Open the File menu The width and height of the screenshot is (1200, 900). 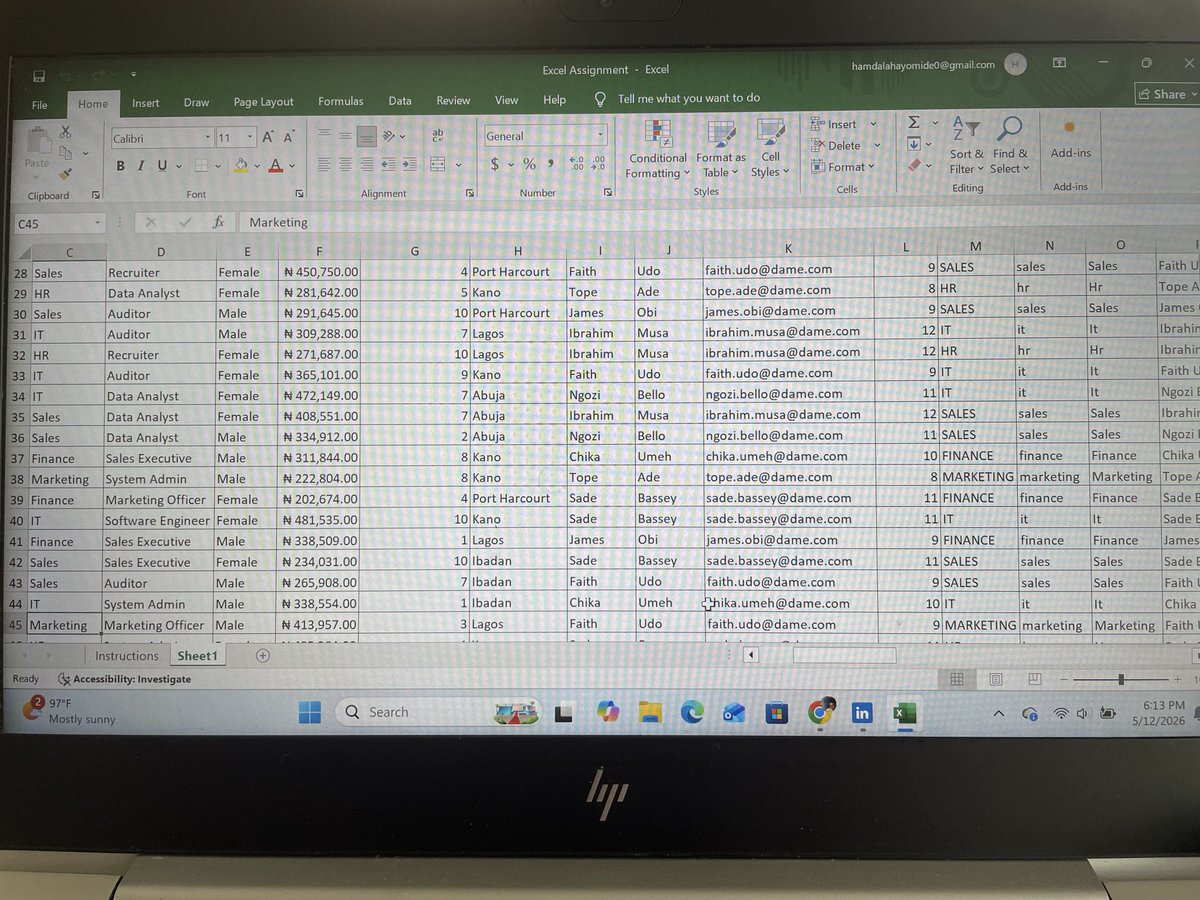[x=40, y=104]
